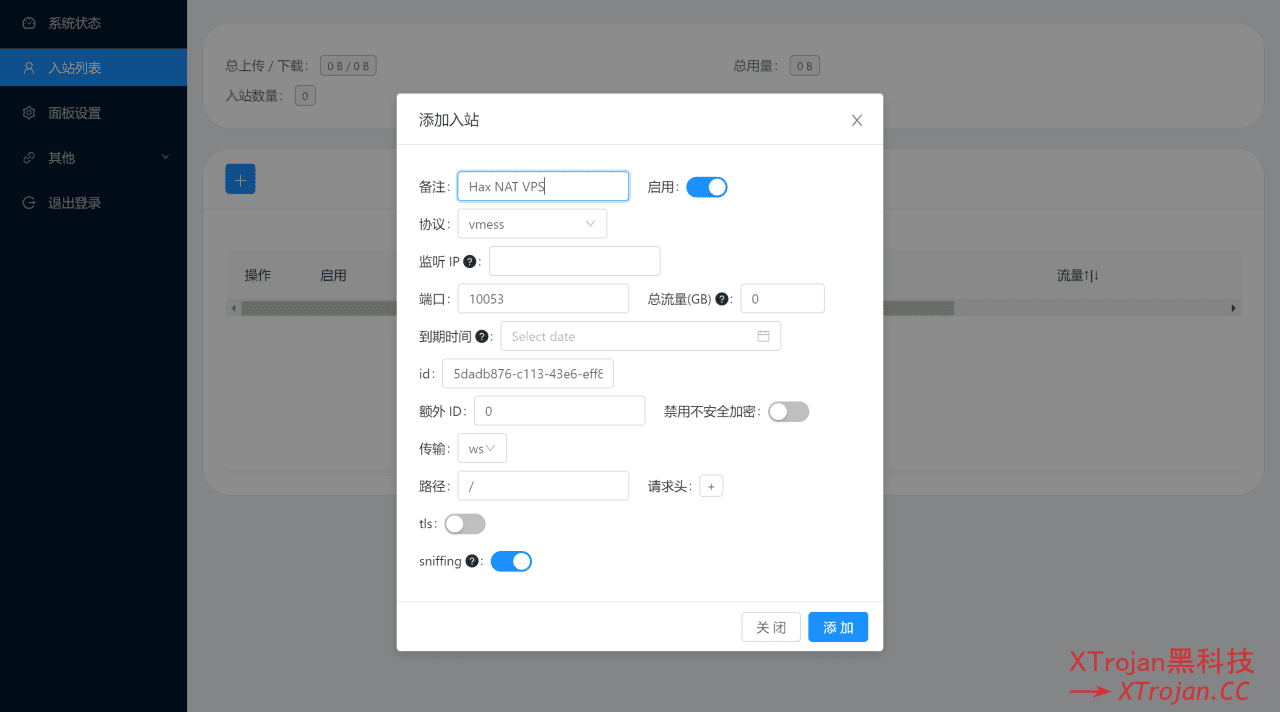Open the 协议 vmess dropdown
The image size is (1280, 712).
532,223
